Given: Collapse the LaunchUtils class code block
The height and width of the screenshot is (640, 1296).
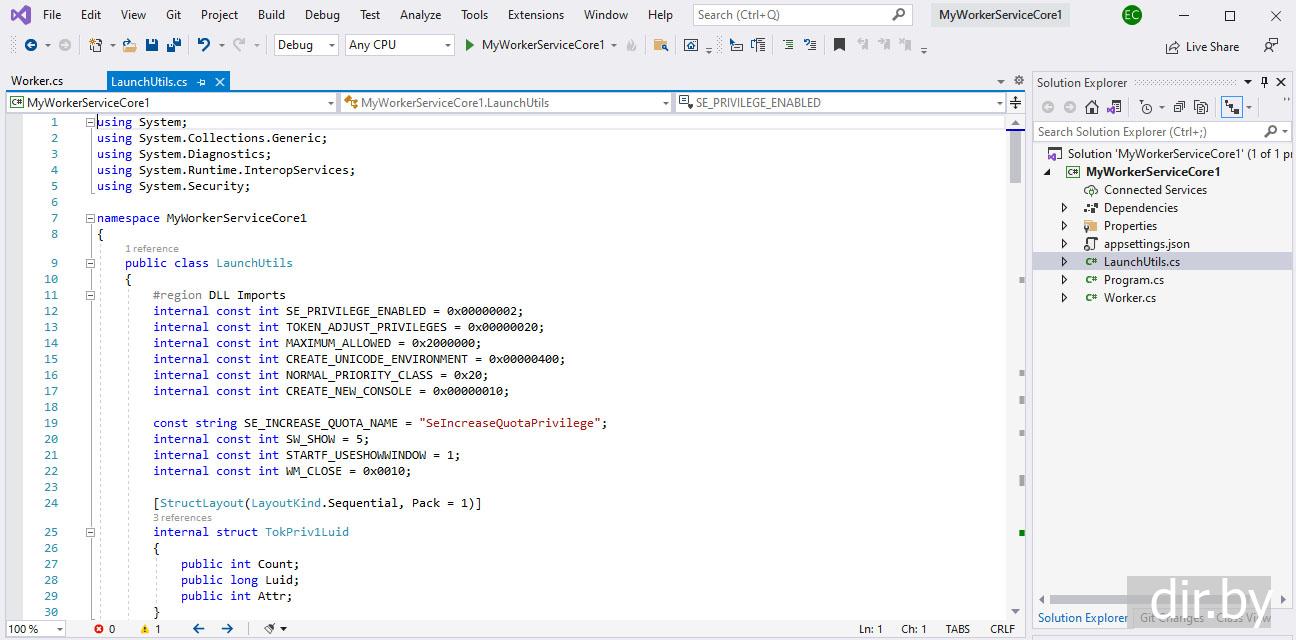Looking at the screenshot, I should (89, 263).
